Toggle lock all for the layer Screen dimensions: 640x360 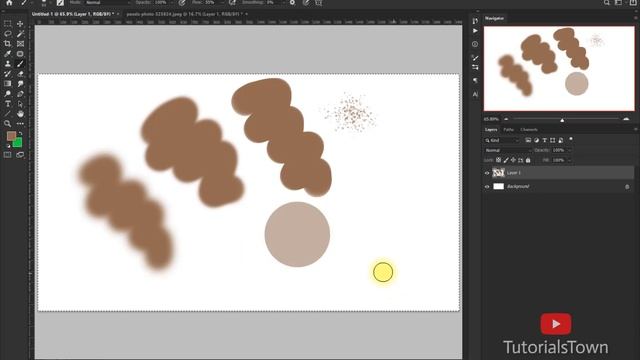pyautogui.click(x=528, y=160)
